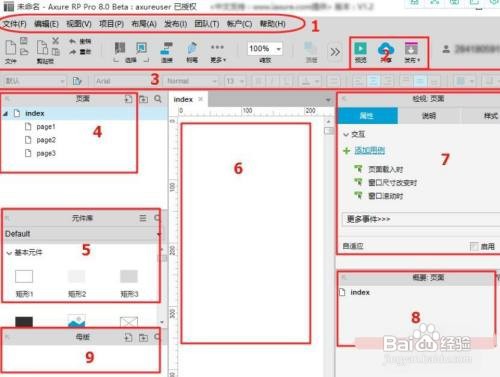Image resolution: width=500 pixels, height=377 pixels.
Task: Select the 矩形3 rectangle widget
Action: tap(129, 276)
